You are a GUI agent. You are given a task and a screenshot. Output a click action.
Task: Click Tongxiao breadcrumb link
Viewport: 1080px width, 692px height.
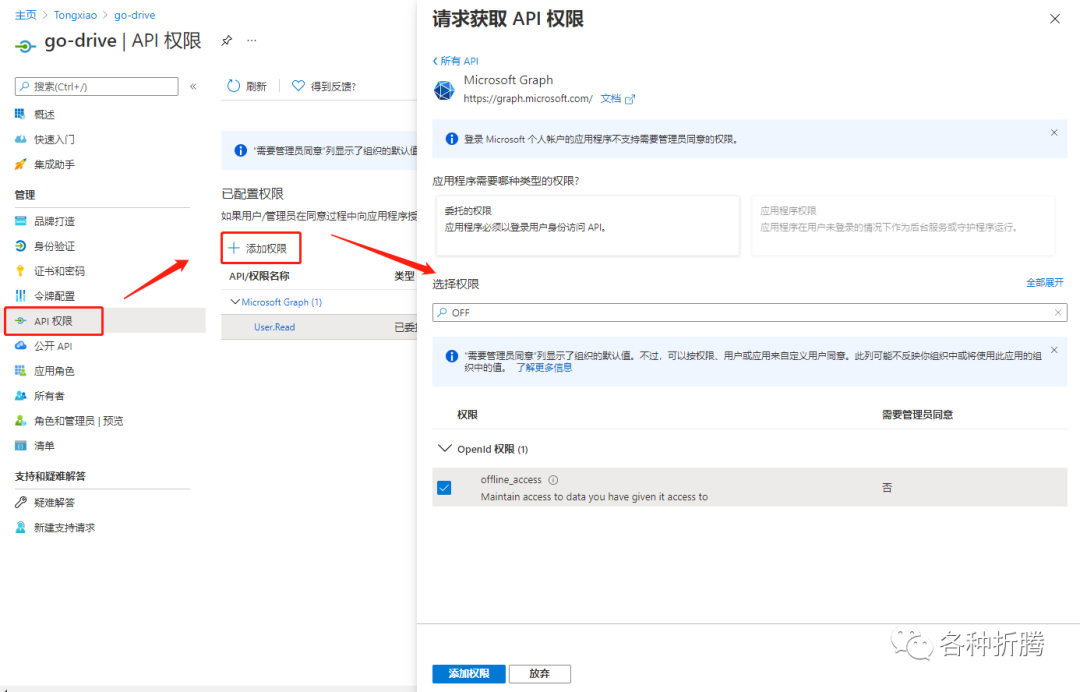coord(75,15)
